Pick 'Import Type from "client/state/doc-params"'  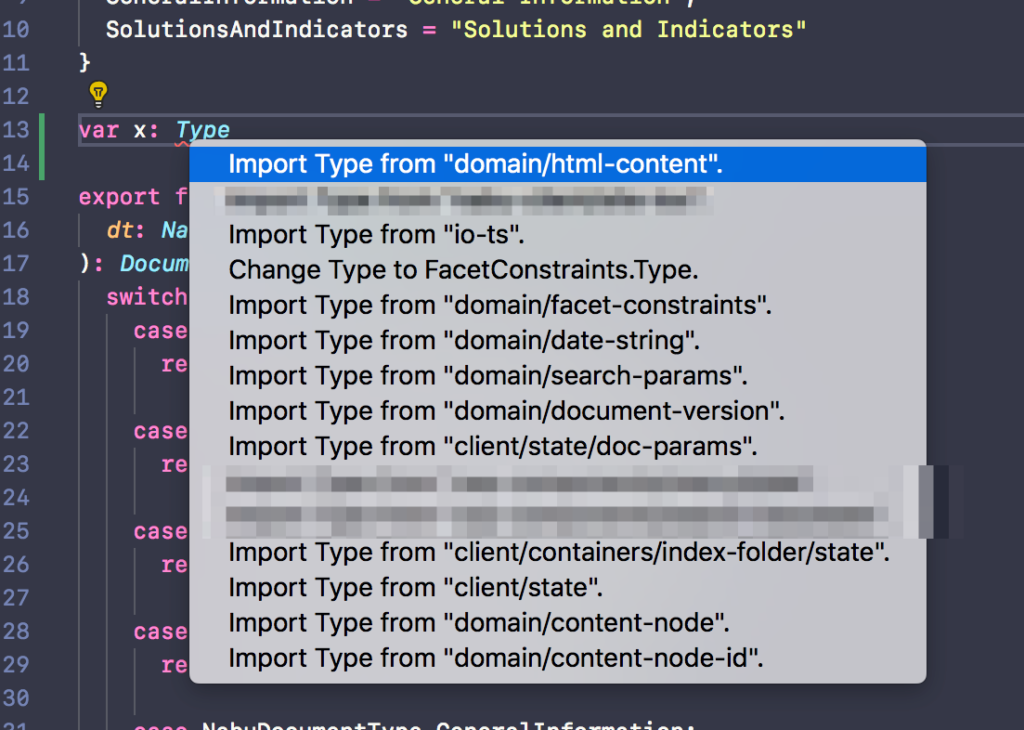492,446
